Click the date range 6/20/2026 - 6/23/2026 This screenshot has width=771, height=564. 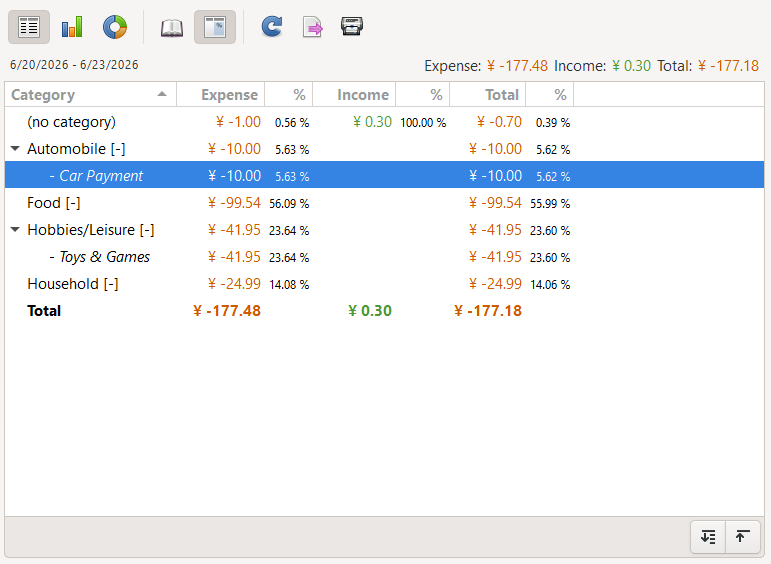74,65
